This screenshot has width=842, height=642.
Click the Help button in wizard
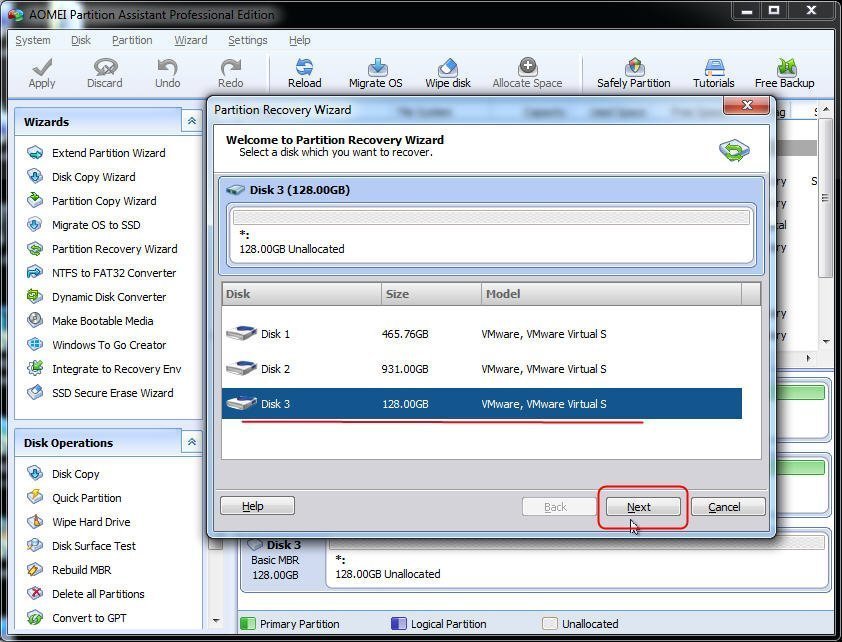[257, 506]
